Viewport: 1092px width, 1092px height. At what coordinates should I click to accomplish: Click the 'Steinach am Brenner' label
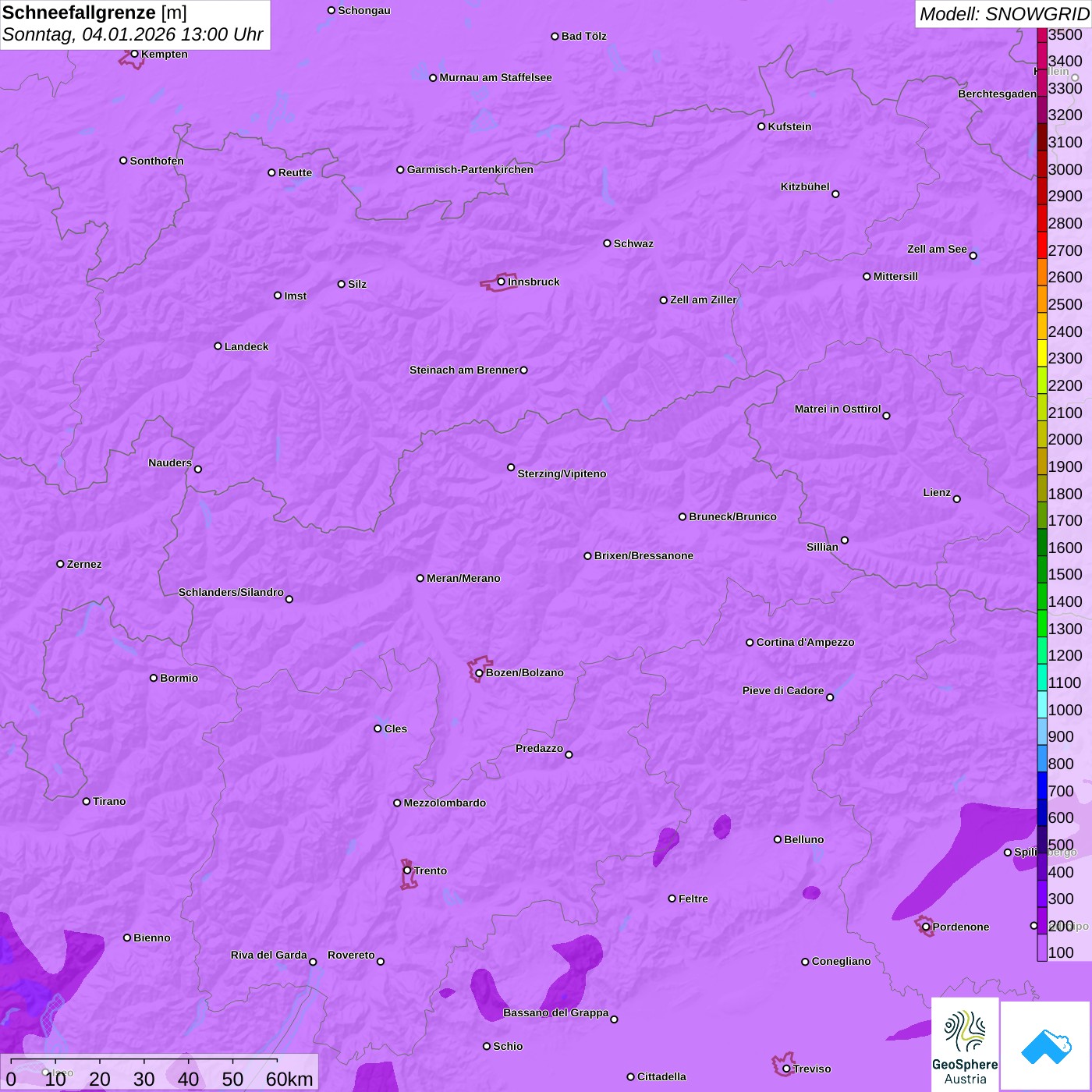point(464,370)
